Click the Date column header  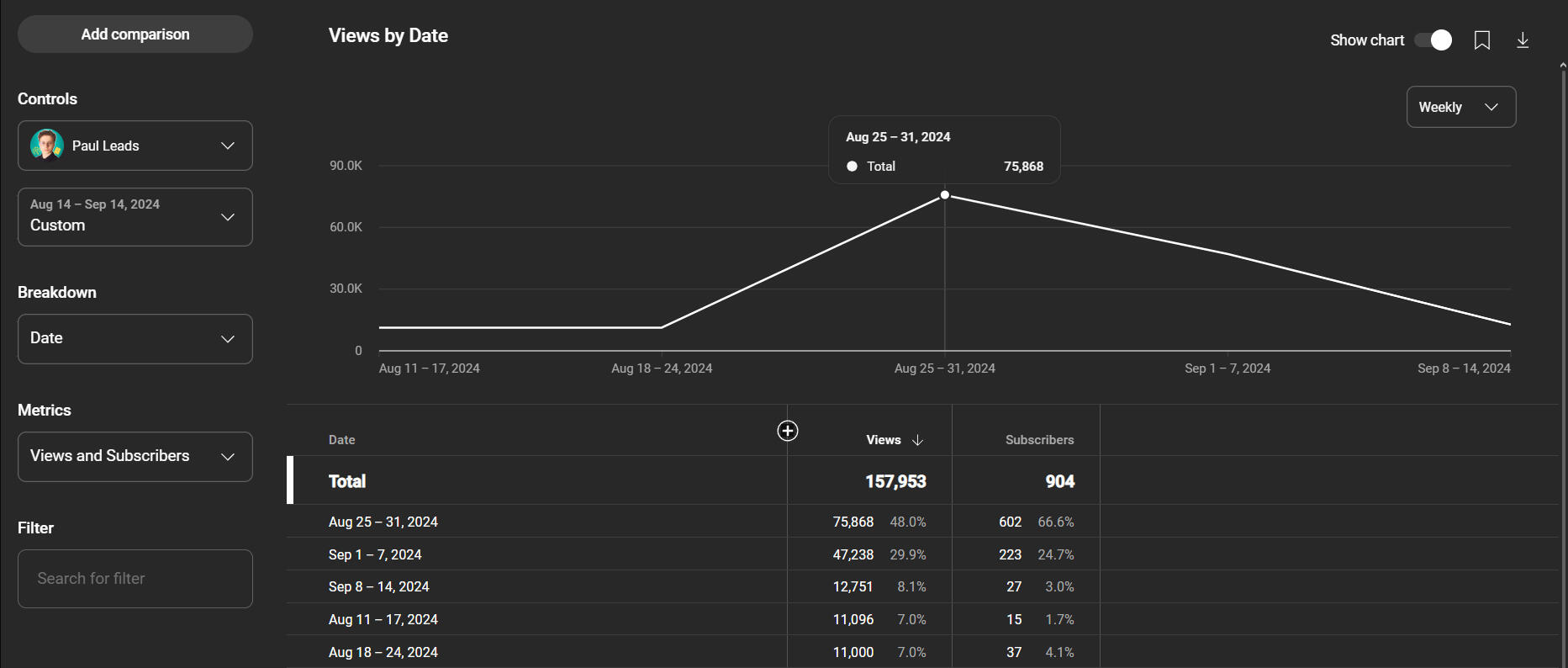click(x=342, y=440)
